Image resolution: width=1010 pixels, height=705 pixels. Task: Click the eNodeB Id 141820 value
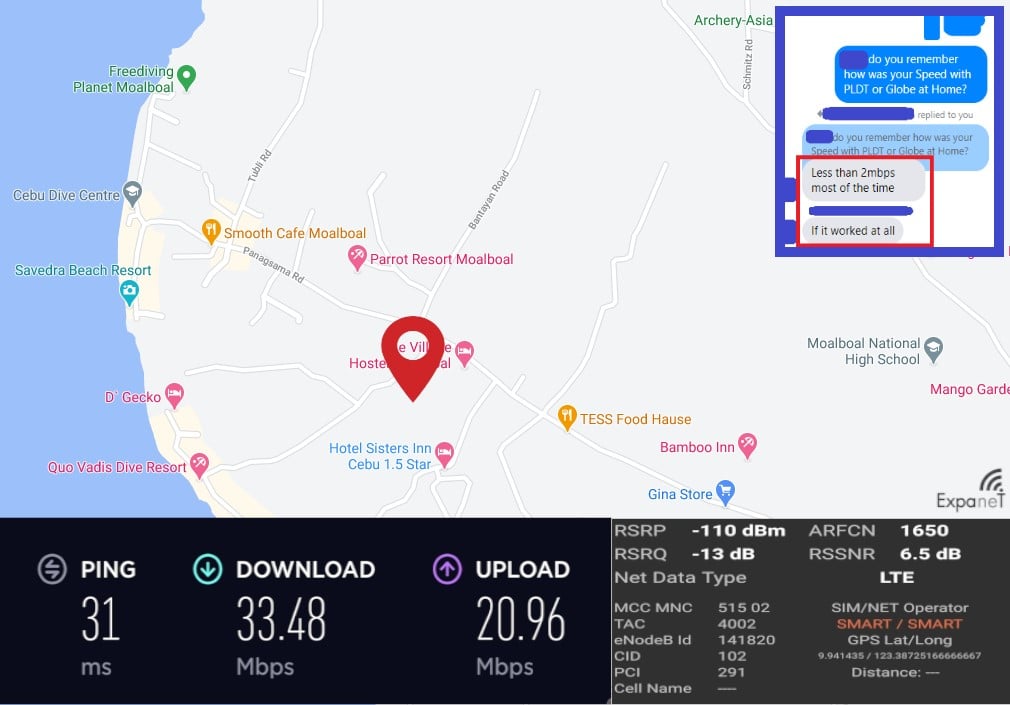click(747, 640)
